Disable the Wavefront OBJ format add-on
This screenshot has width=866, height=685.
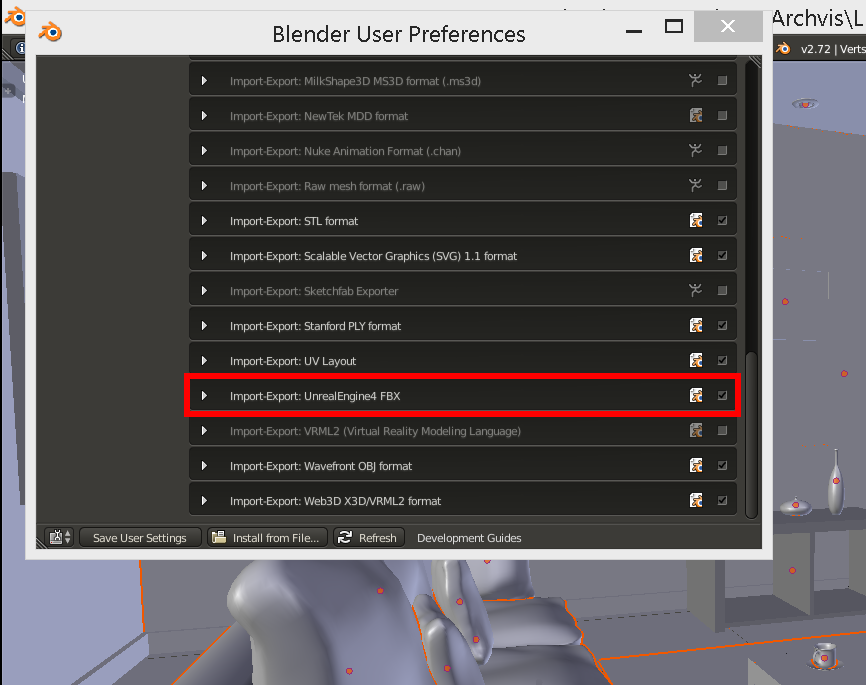722,465
